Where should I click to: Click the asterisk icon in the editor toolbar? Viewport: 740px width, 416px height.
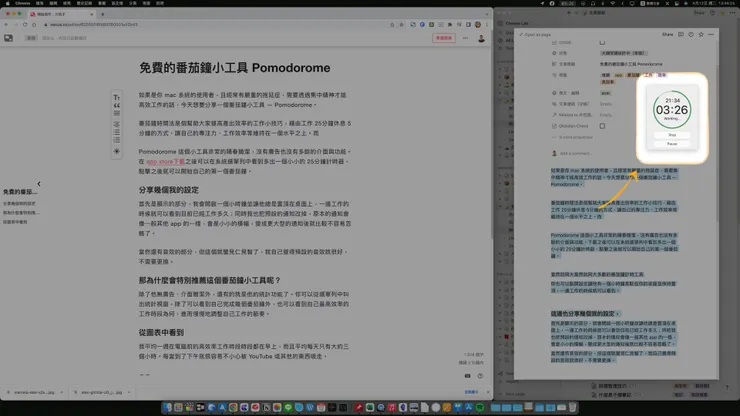[117, 151]
